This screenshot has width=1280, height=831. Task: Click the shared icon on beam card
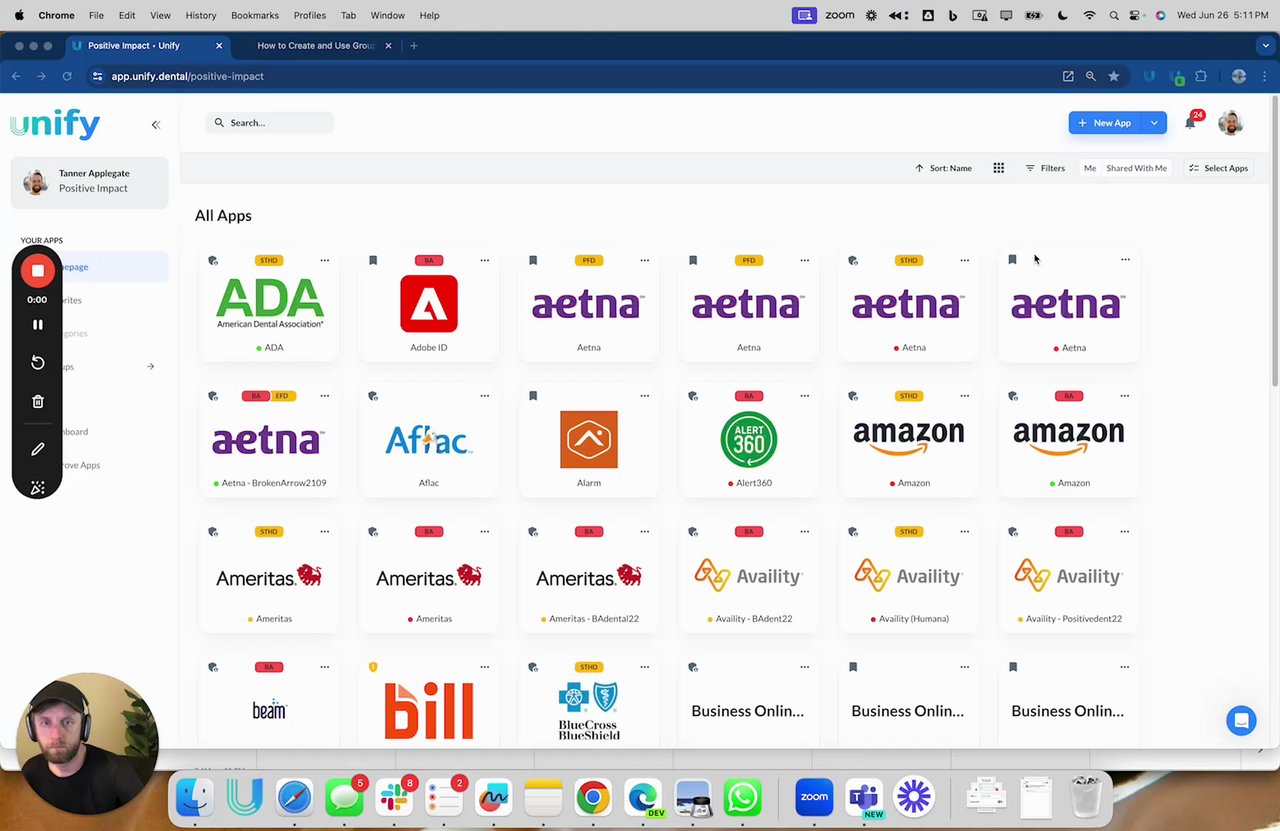[x=213, y=667]
